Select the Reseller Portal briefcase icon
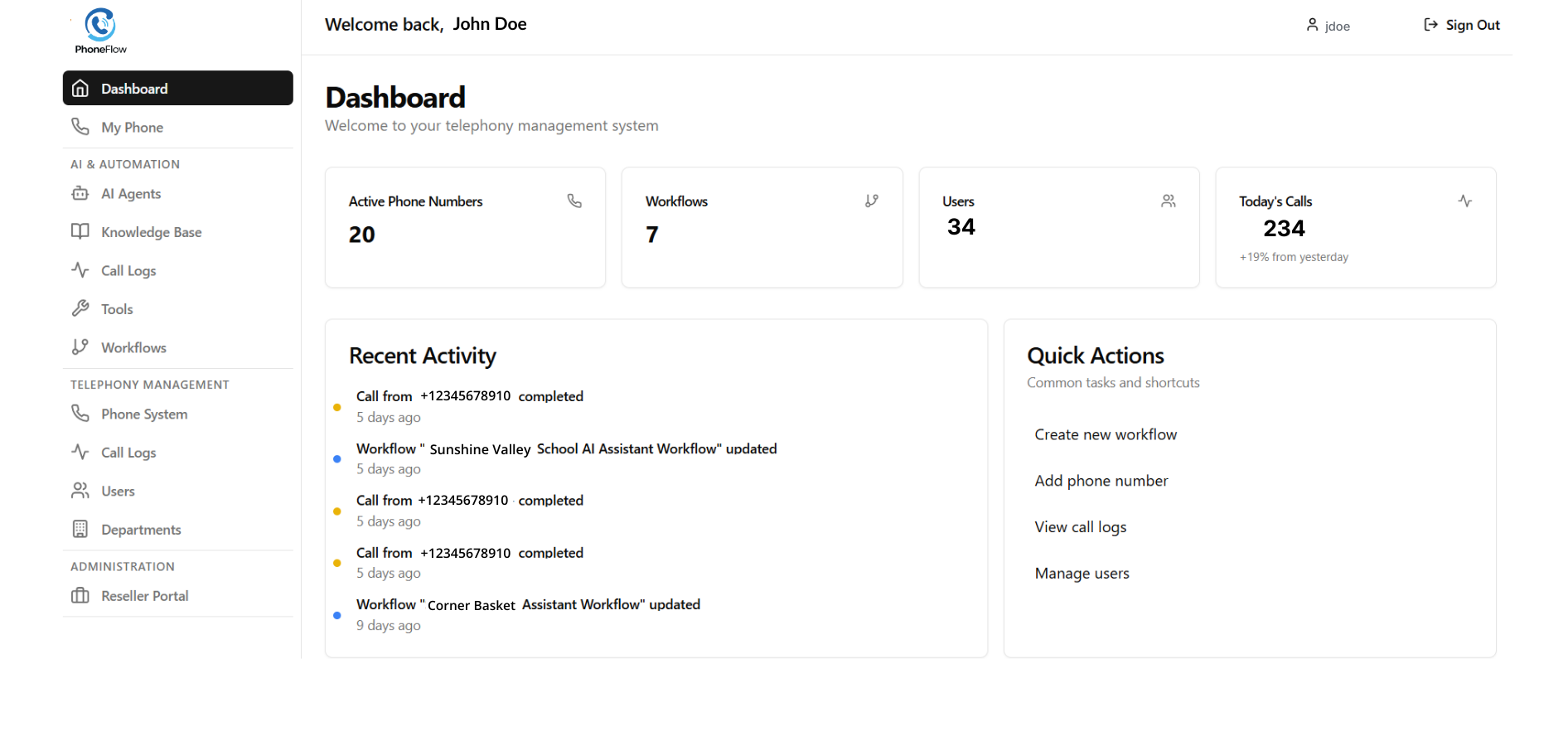 [x=80, y=595]
